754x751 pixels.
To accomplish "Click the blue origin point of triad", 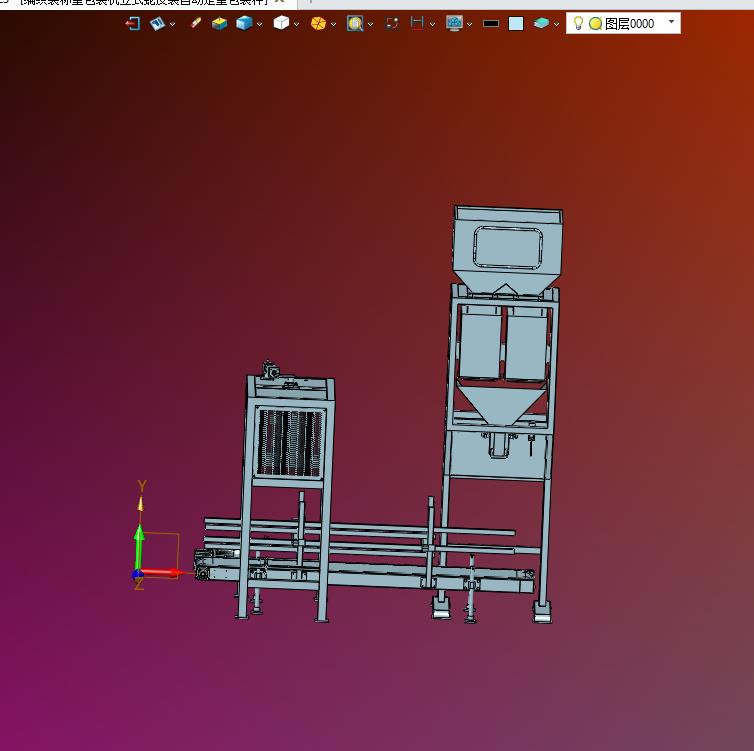I will click(x=137, y=574).
